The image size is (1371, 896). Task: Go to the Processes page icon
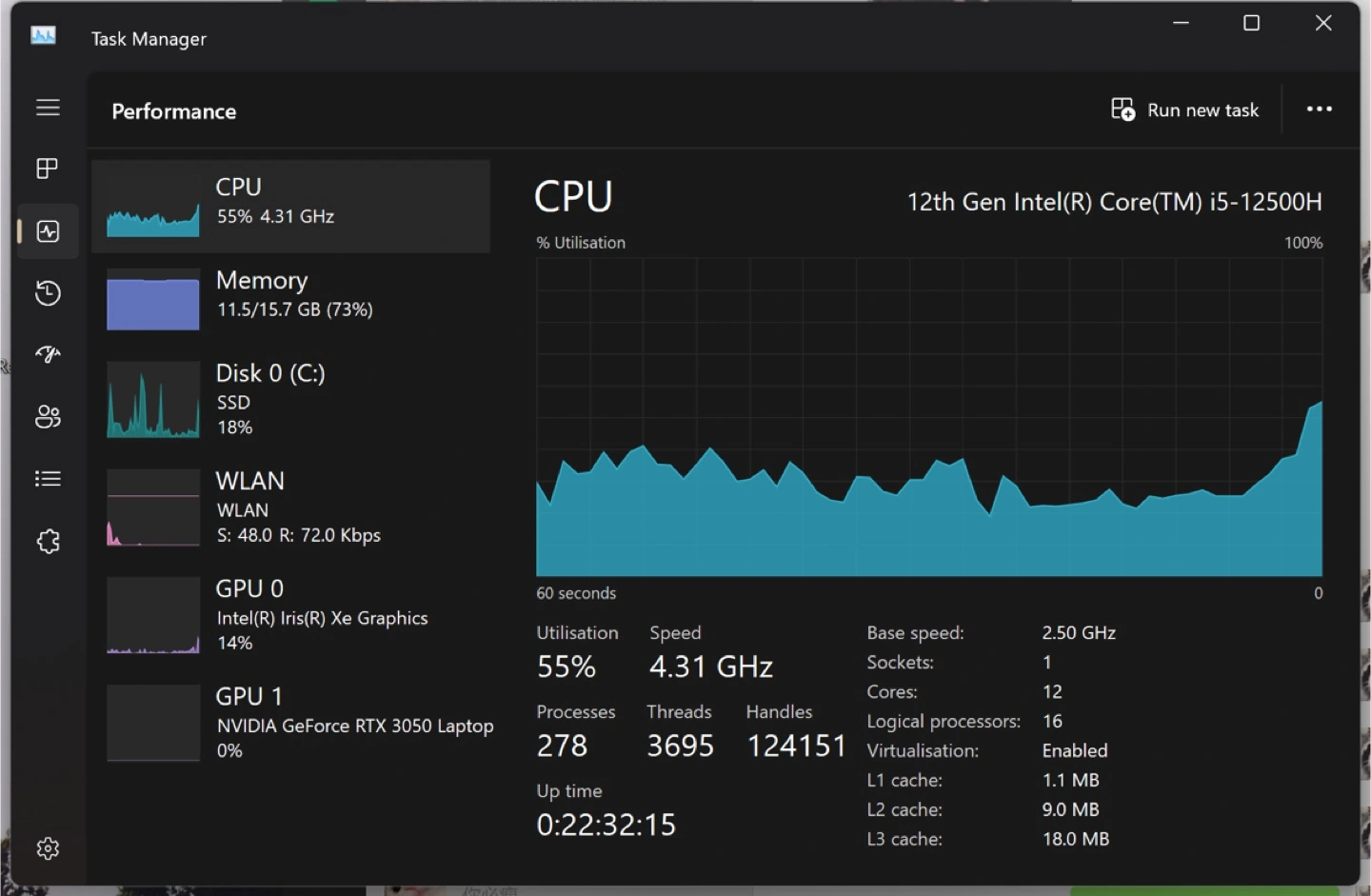pyautogui.click(x=48, y=169)
